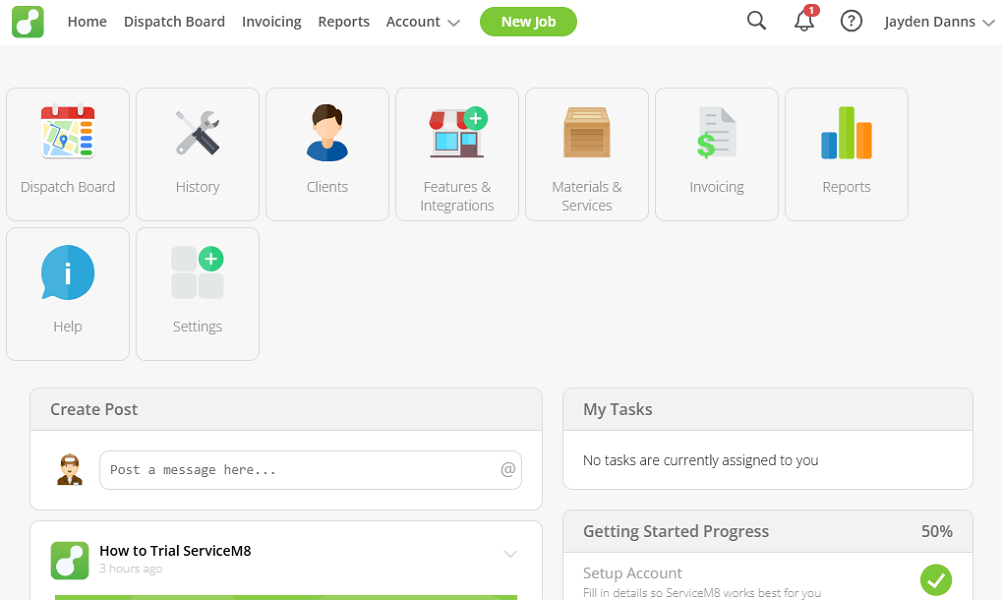Click the Getting Started Progress 50% value

click(937, 532)
